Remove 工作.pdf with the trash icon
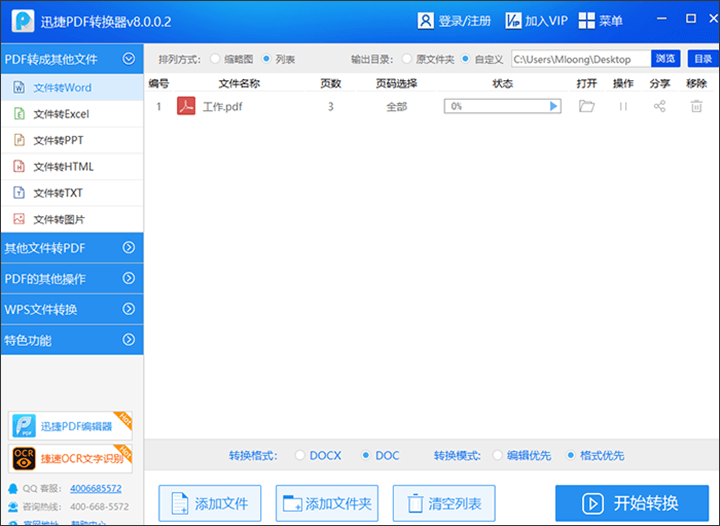720x526 pixels. pyautogui.click(x=696, y=106)
